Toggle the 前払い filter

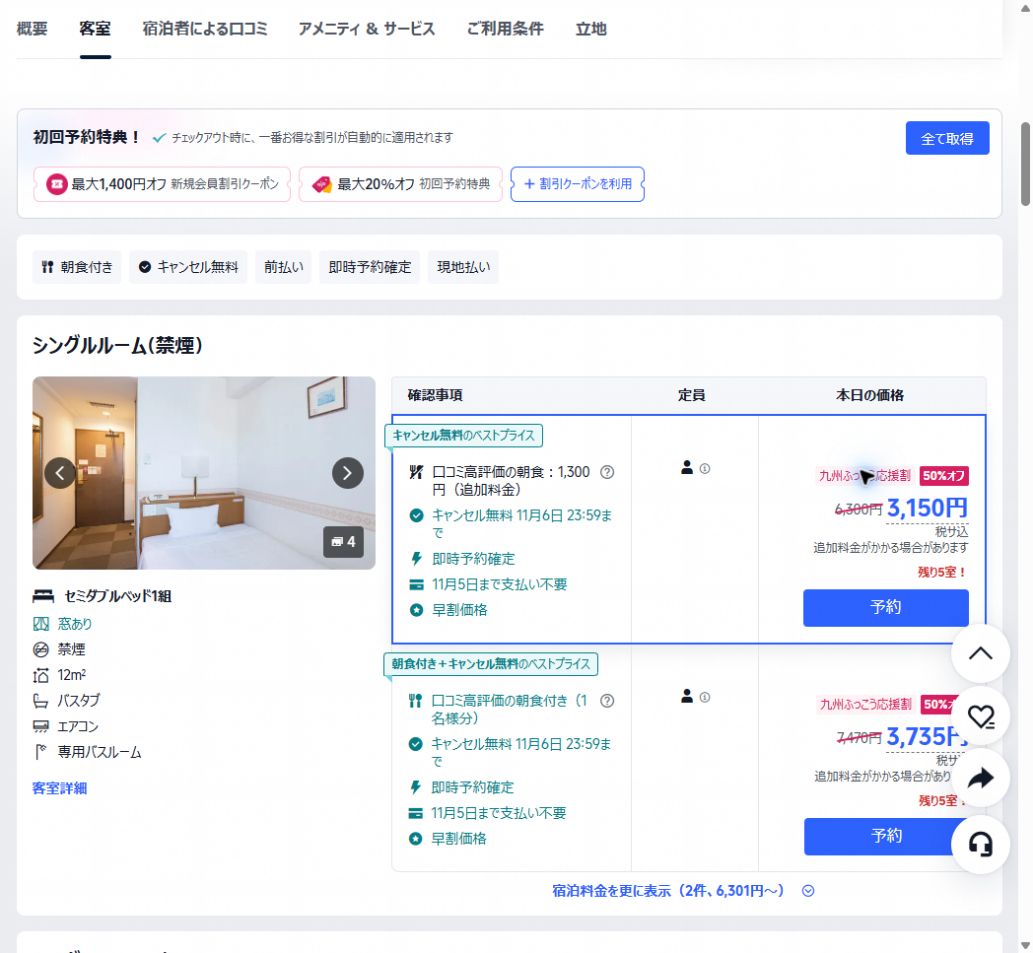[x=283, y=267]
